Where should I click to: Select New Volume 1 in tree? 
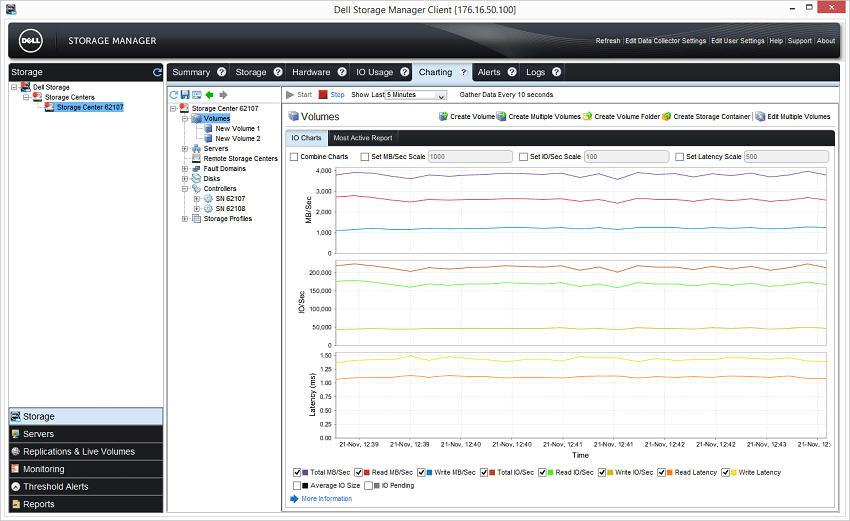tap(237, 128)
